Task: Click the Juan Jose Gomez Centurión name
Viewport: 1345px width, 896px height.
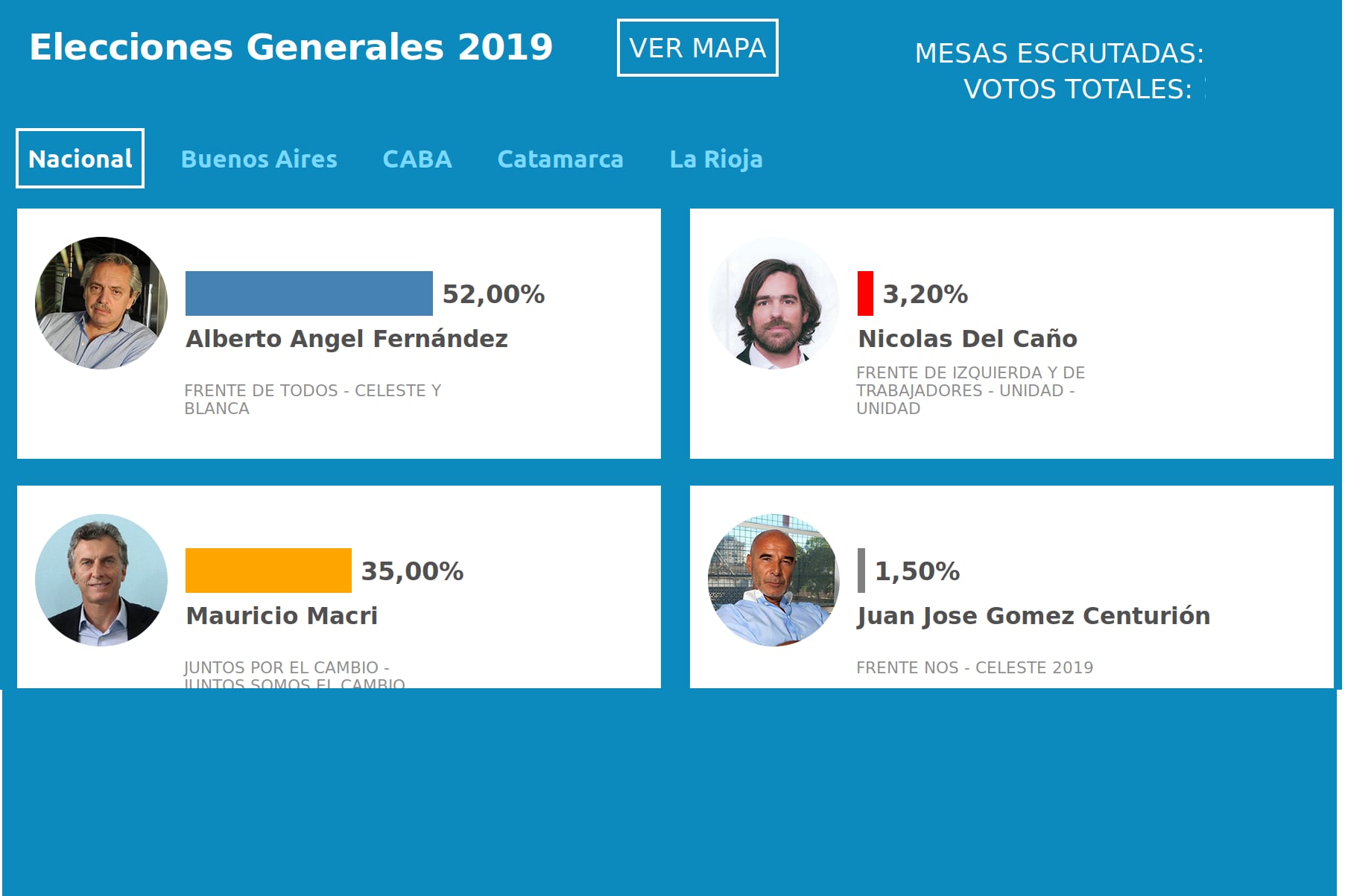Action: [1034, 616]
